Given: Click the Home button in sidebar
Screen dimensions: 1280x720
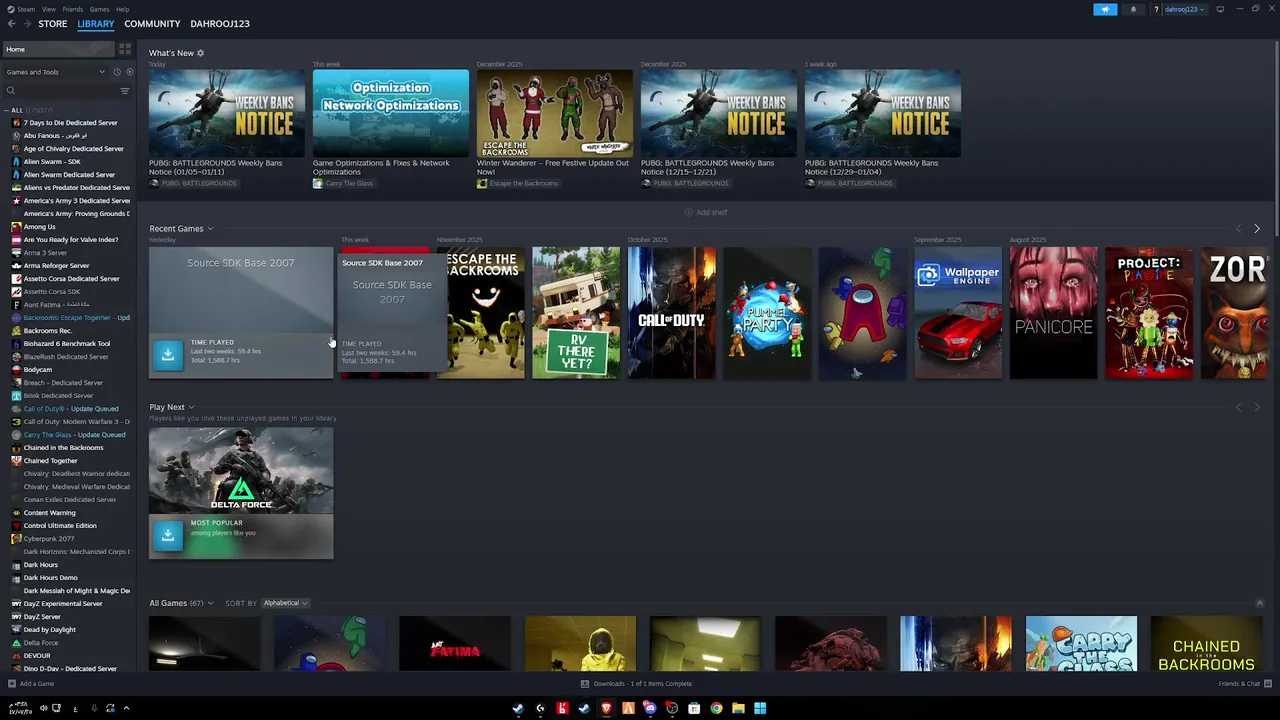Looking at the screenshot, I should (x=57, y=49).
